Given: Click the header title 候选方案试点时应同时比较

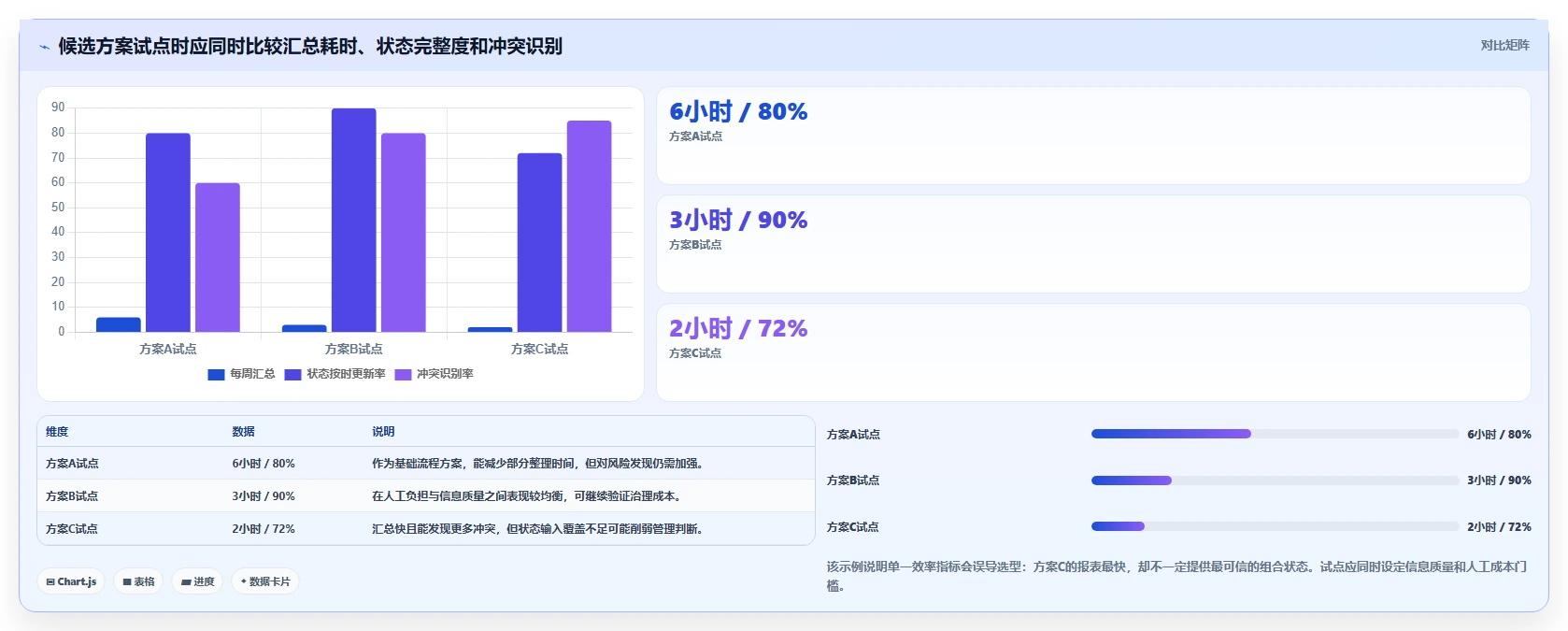Looking at the screenshot, I should (310, 47).
